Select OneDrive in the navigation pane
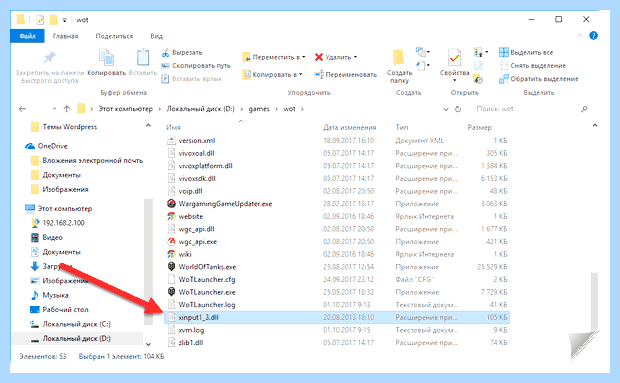 tap(52, 146)
